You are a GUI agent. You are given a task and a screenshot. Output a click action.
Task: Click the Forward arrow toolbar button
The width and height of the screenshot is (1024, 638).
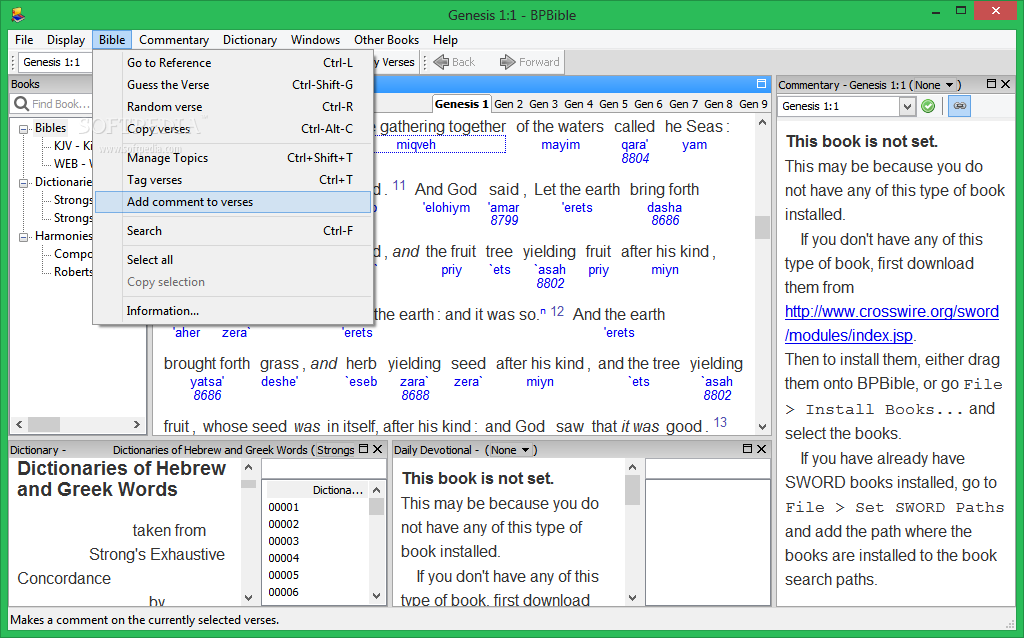pyautogui.click(x=530, y=62)
